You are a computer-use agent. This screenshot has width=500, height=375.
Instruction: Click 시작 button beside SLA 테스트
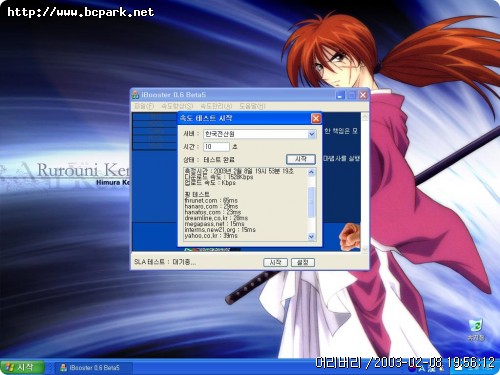coord(275,262)
